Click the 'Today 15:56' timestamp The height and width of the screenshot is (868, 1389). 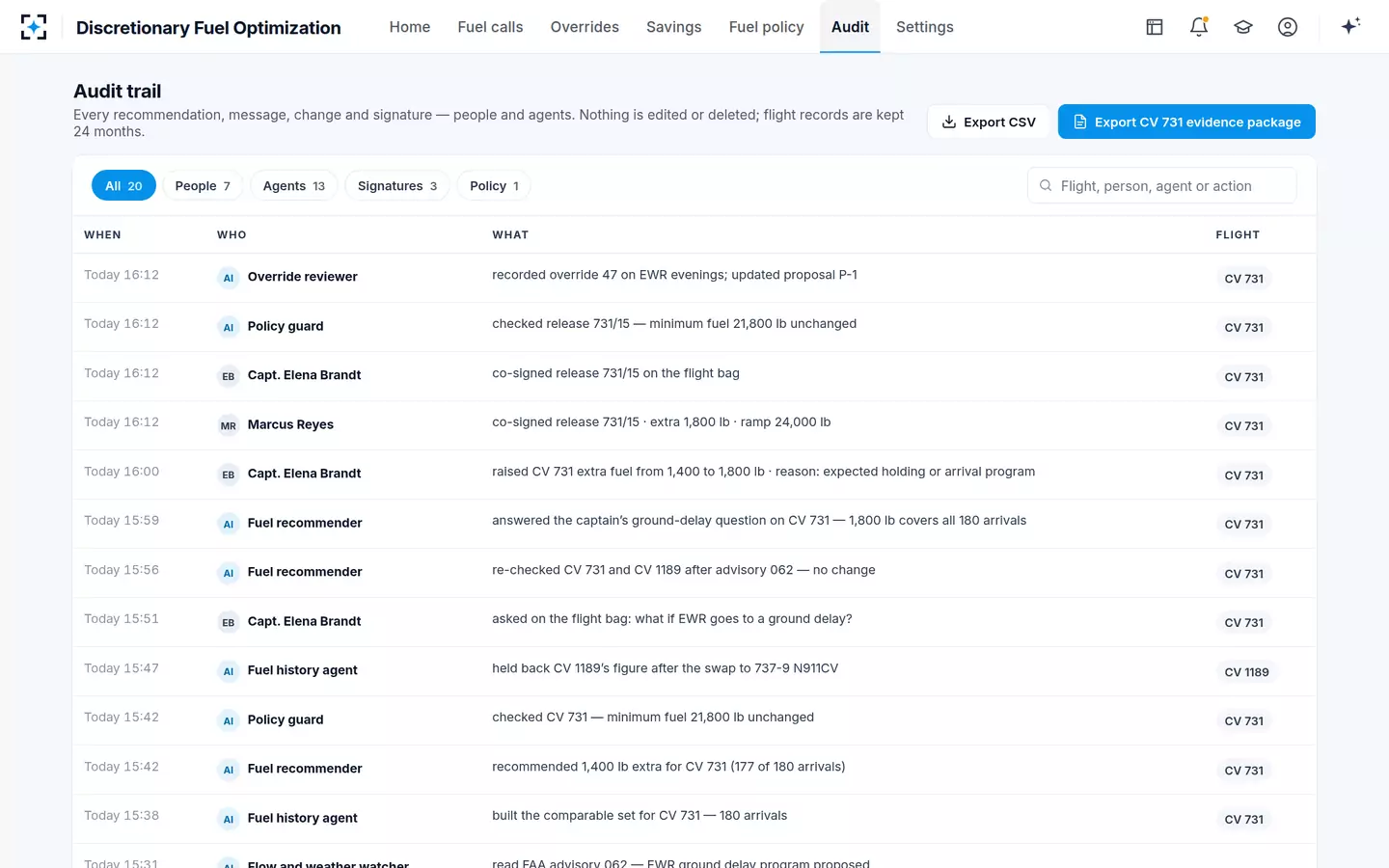tap(122, 570)
